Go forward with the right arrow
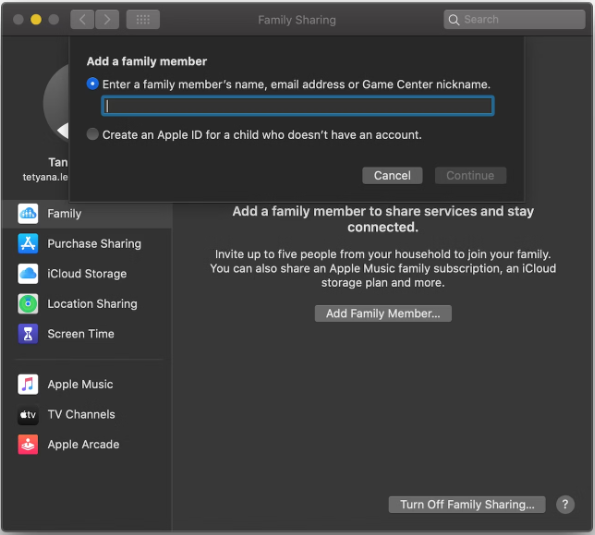This screenshot has width=595, height=535. click(x=107, y=19)
